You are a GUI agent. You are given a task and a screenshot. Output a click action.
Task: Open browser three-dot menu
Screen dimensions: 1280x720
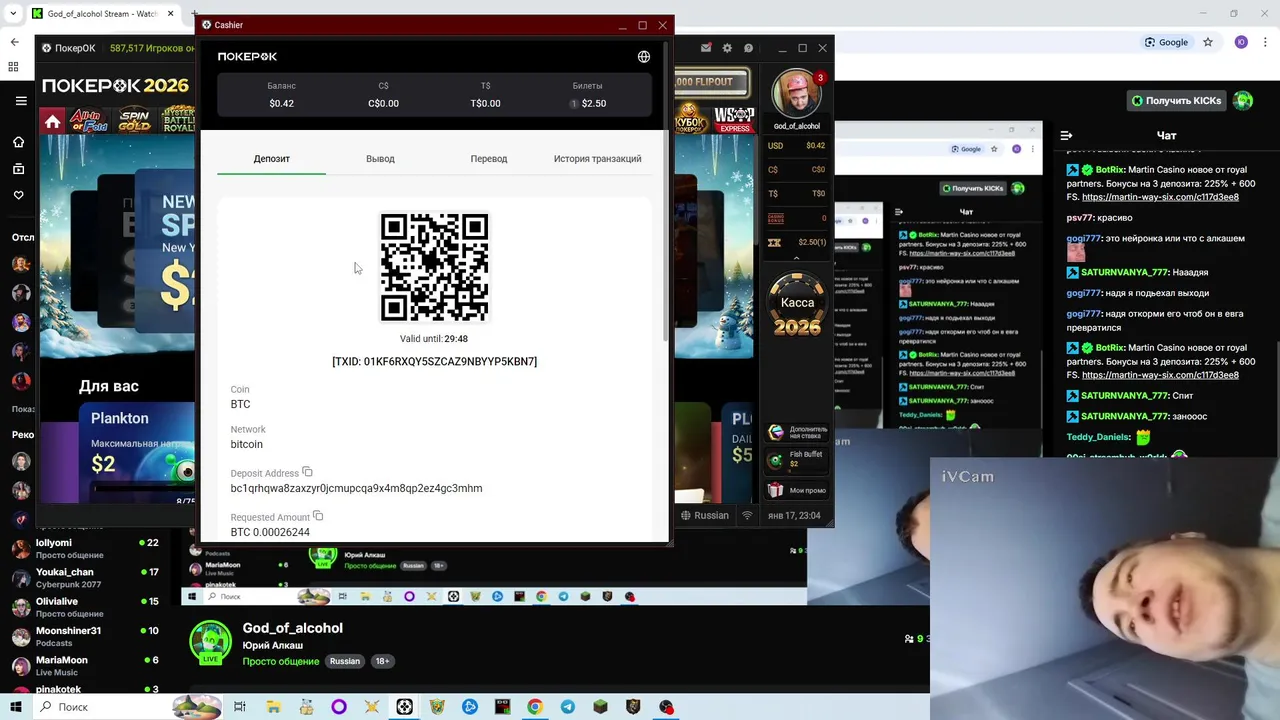(1266, 42)
